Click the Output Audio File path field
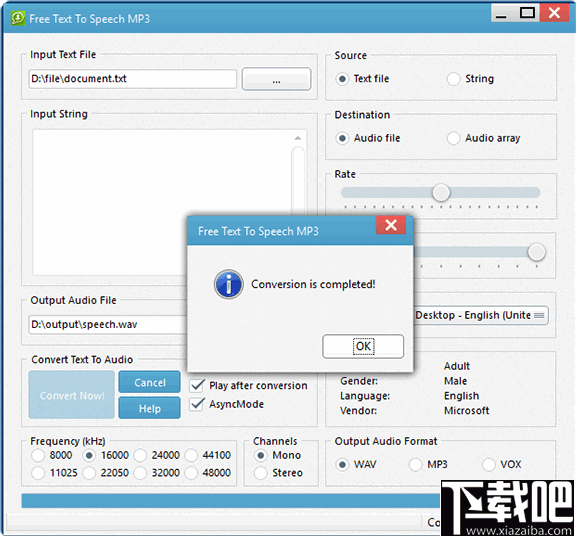 coord(108,324)
